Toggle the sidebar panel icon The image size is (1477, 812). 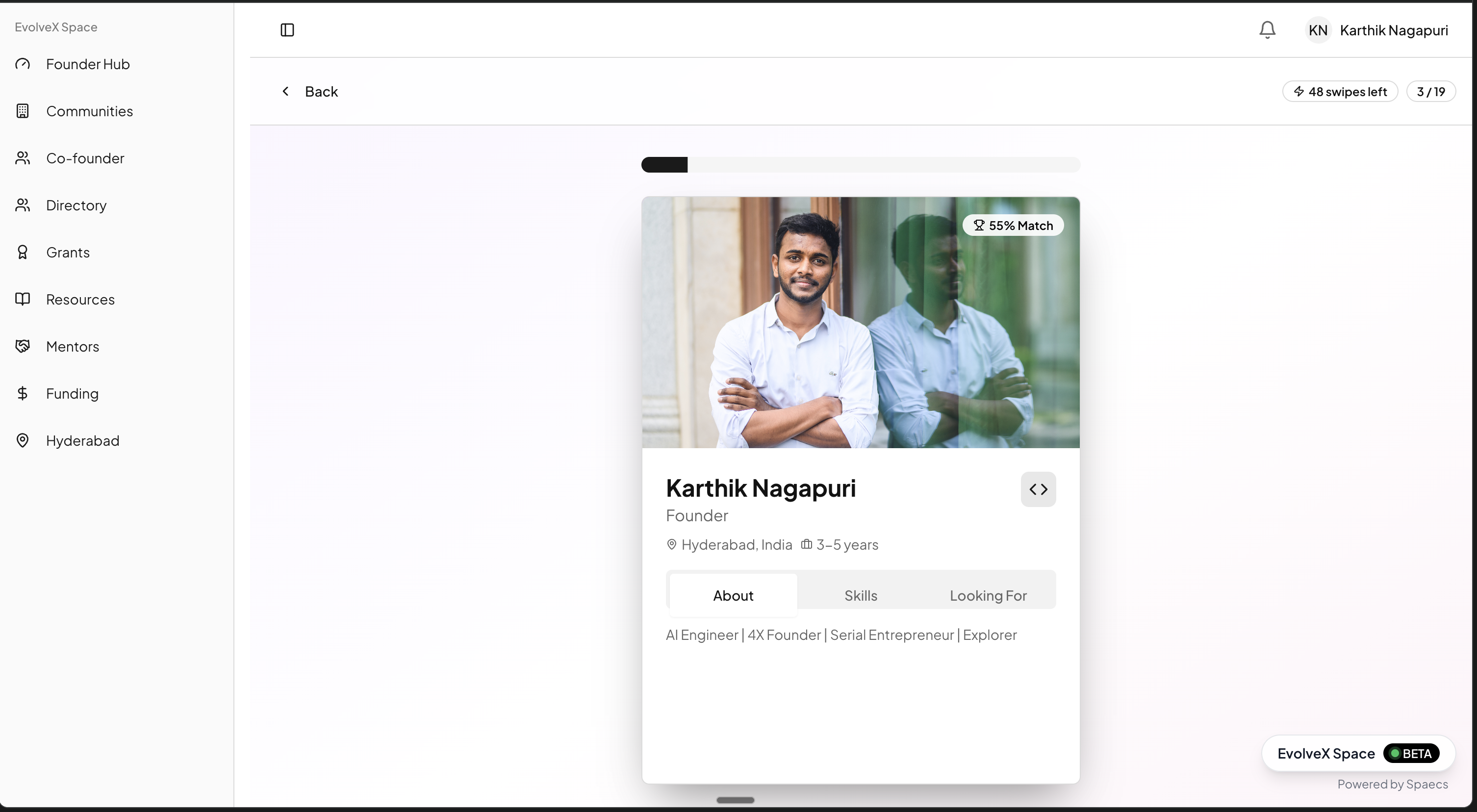click(x=287, y=30)
